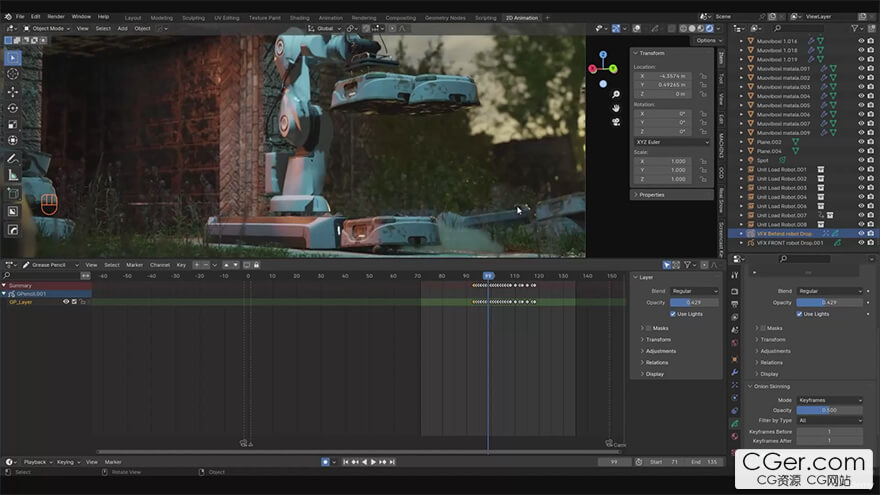Open the Grease Pencil mode dropdown in dopesheet
The width and height of the screenshot is (880, 495).
(51, 265)
